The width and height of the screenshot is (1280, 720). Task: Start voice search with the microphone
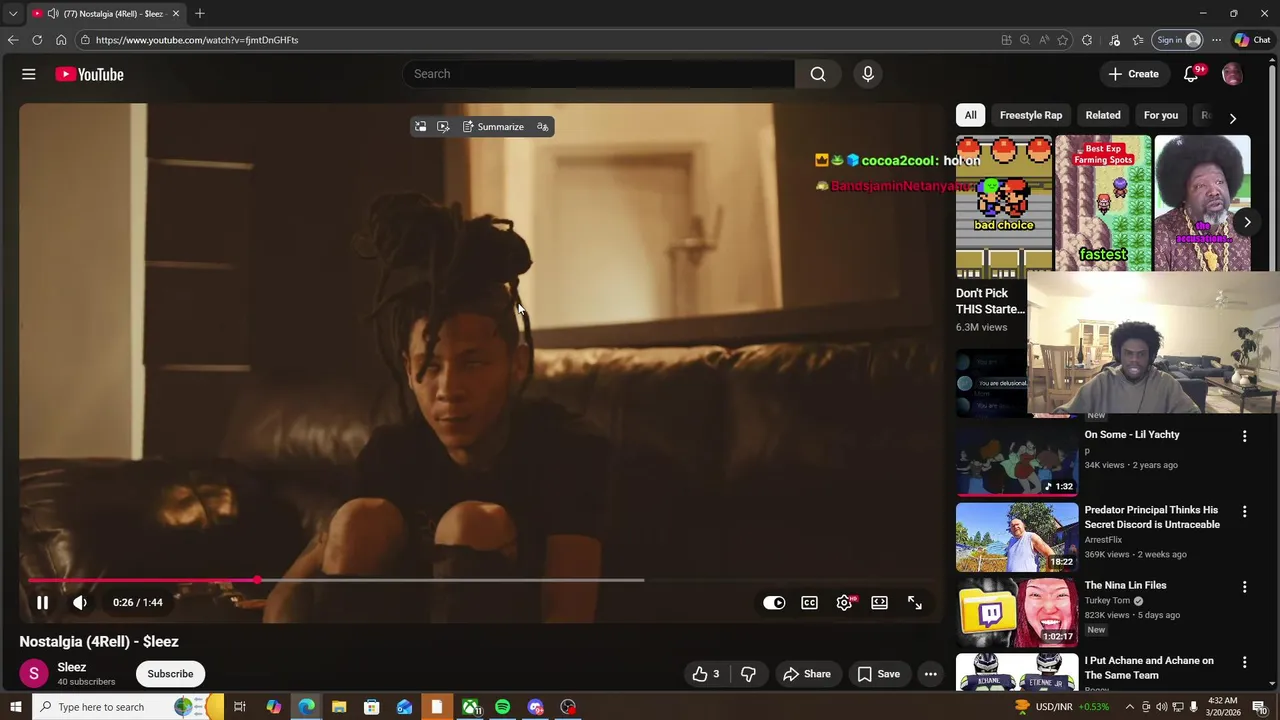click(868, 74)
